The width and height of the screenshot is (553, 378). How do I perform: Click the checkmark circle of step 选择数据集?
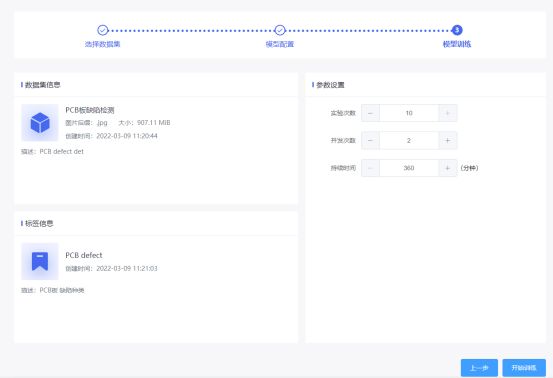tap(103, 30)
